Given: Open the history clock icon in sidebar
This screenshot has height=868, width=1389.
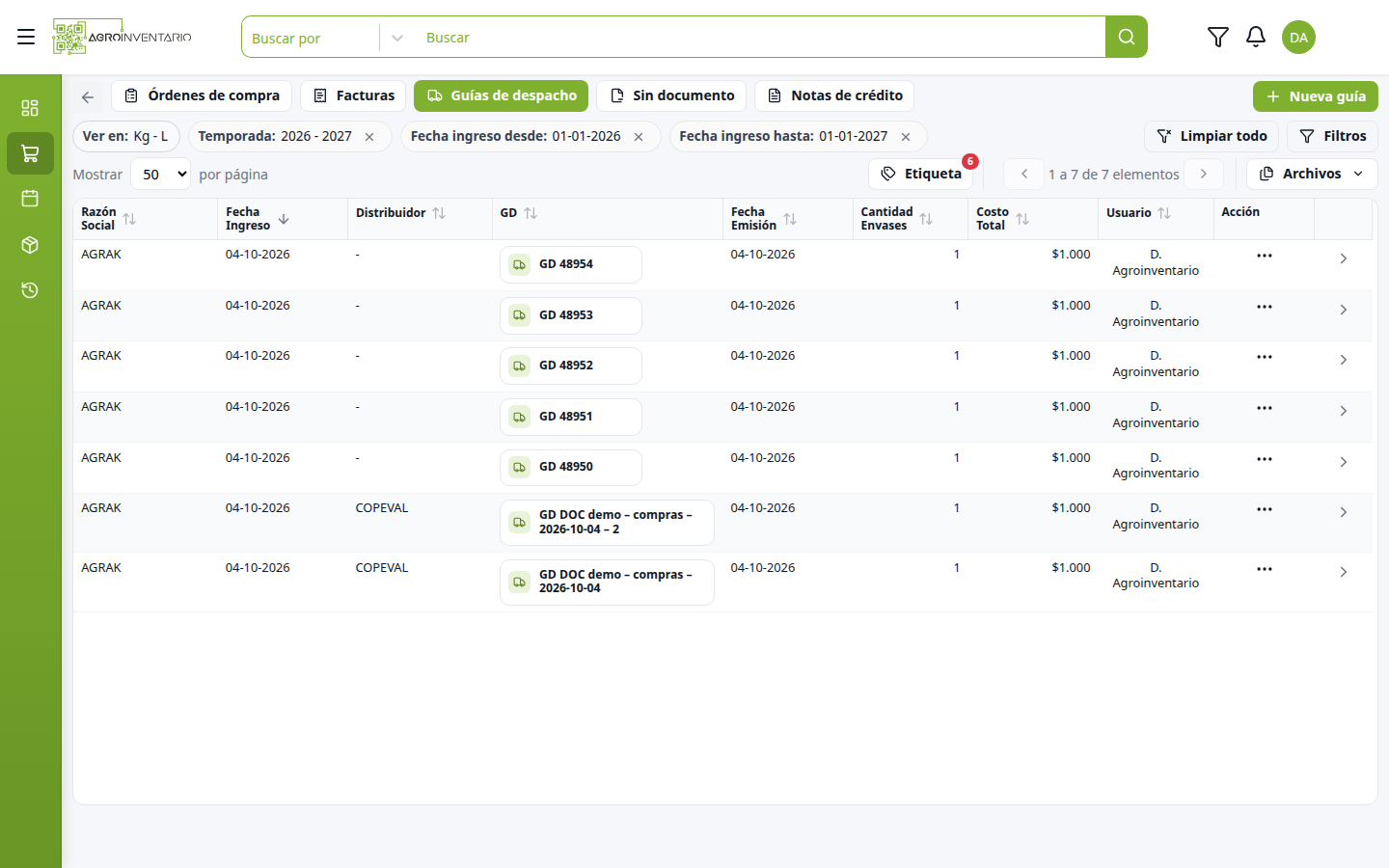Looking at the screenshot, I should [x=30, y=290].
